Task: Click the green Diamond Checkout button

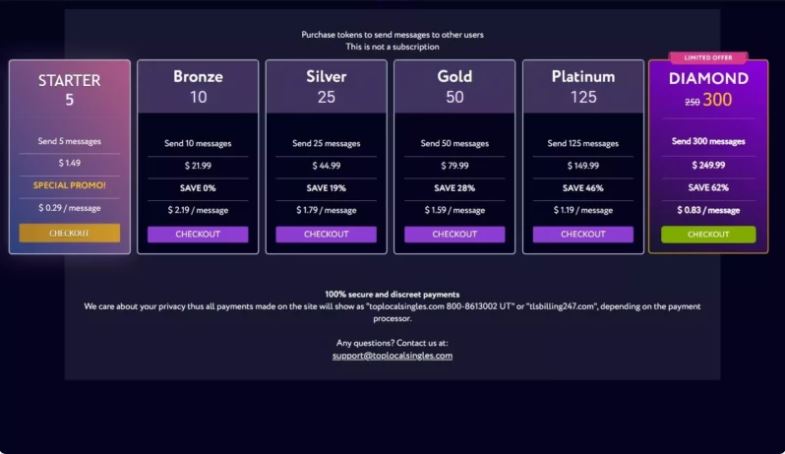Action: tap(708, 234)
